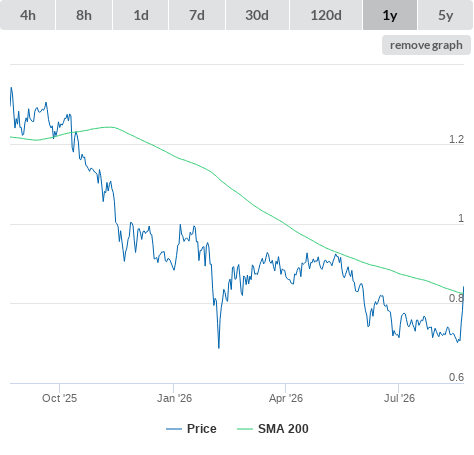
Task: Click the active 1y range tab
Action: (x=390, y=15)
